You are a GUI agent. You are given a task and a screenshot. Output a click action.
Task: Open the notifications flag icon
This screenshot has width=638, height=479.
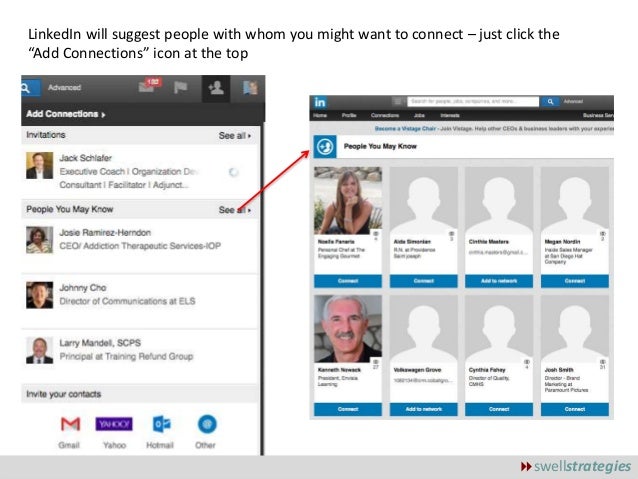[x=180, y=87]
